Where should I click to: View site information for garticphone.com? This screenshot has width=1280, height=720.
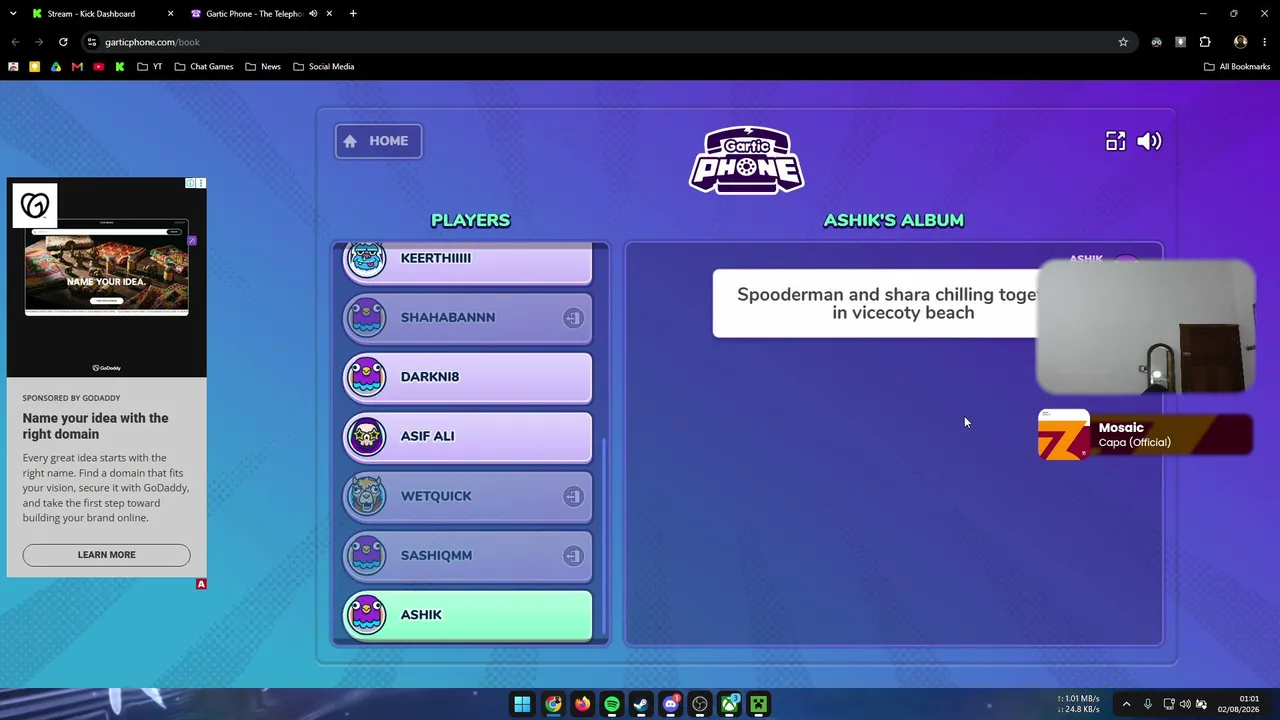click(x=91, y=42)
